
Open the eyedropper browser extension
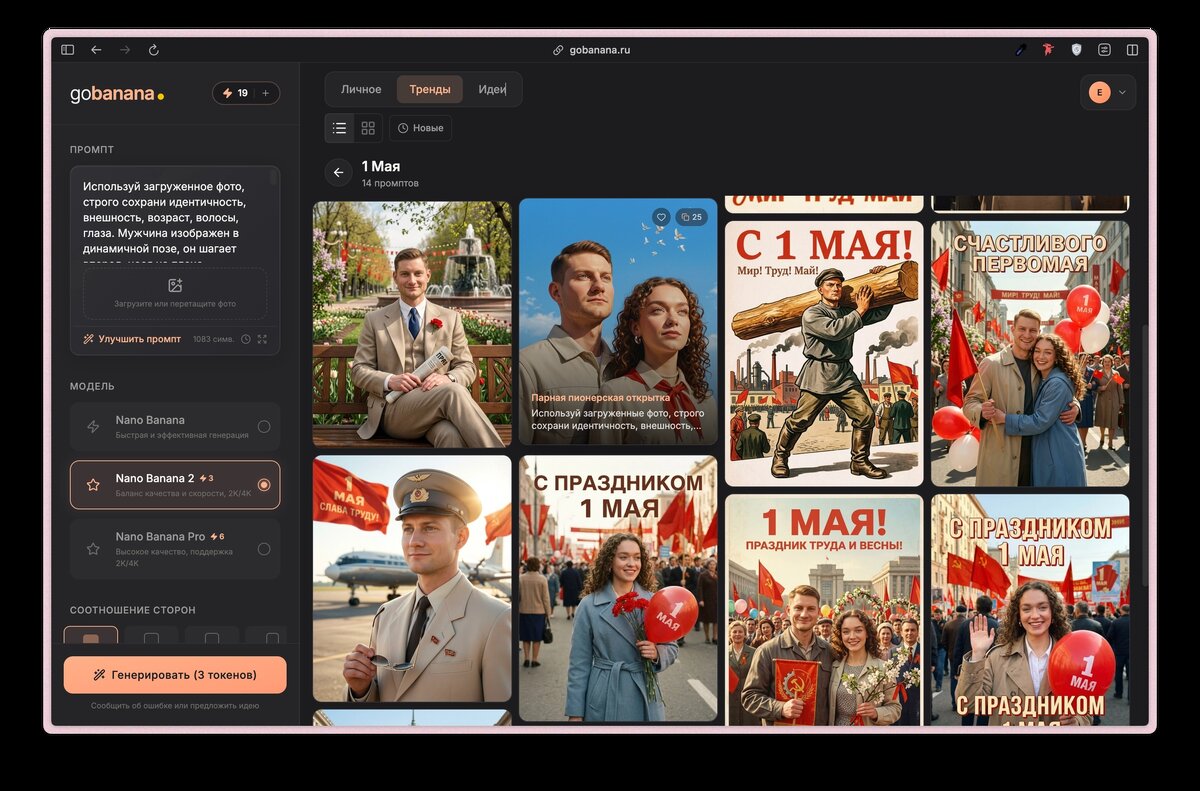coord(1021,49)
